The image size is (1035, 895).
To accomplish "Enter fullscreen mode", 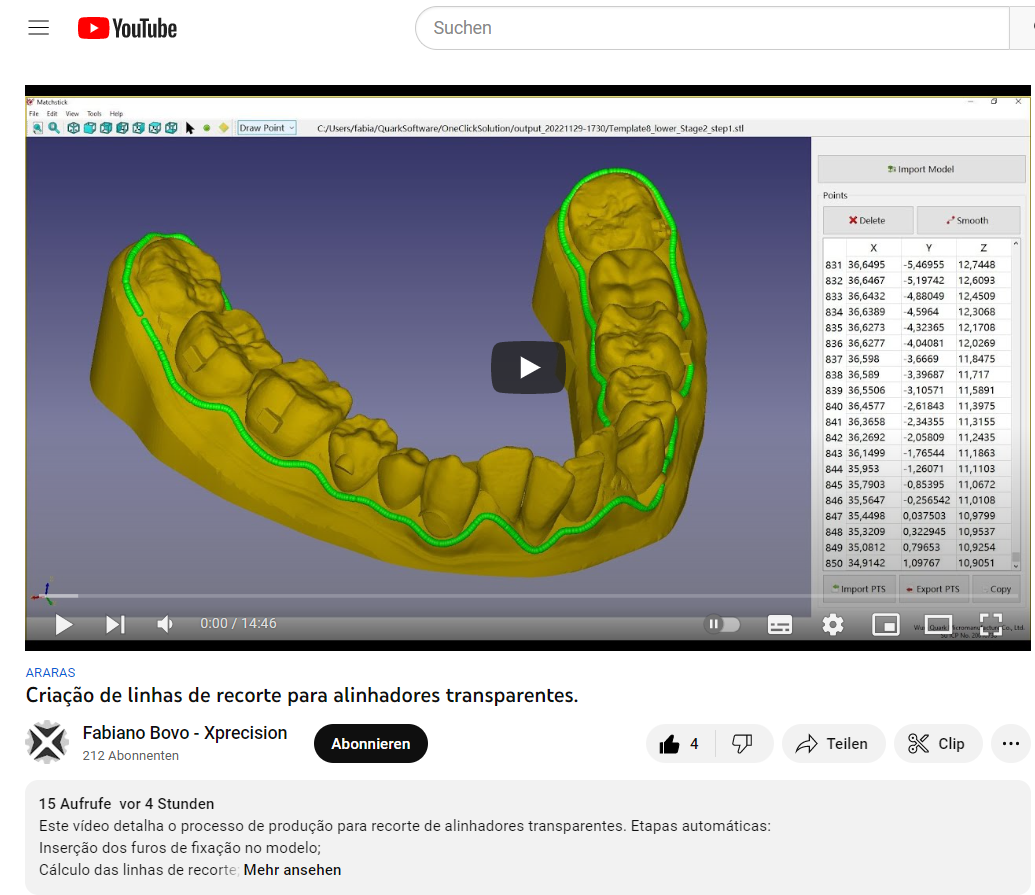I will point(990,624).
